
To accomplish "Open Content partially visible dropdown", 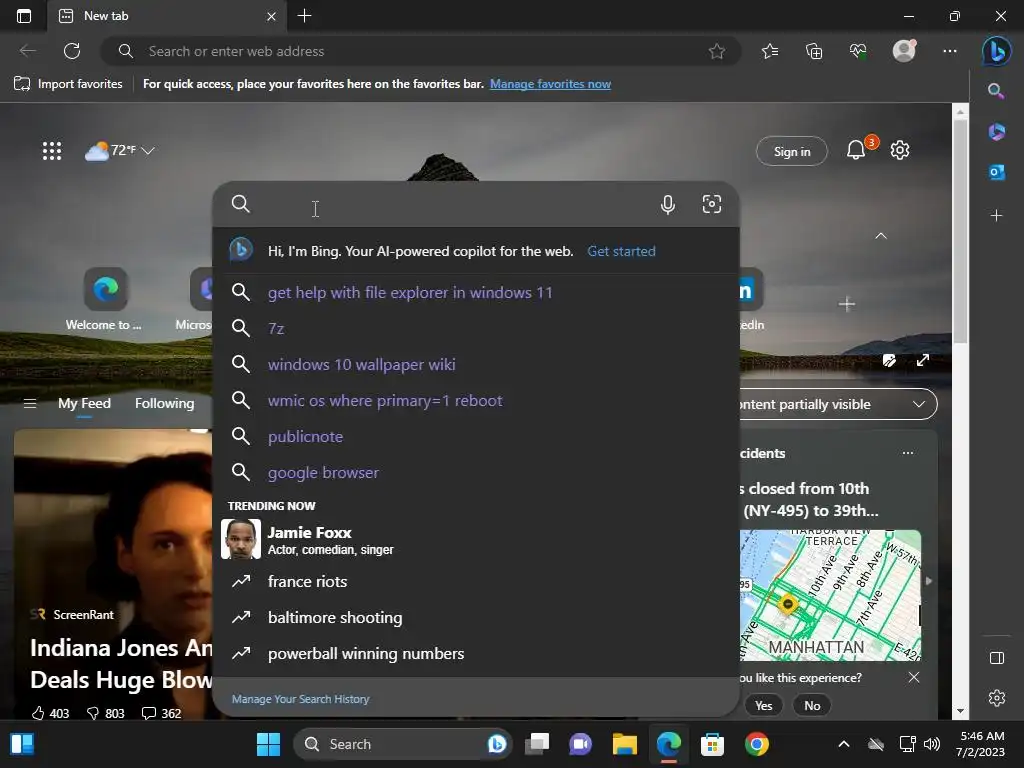I will (839, 404).
